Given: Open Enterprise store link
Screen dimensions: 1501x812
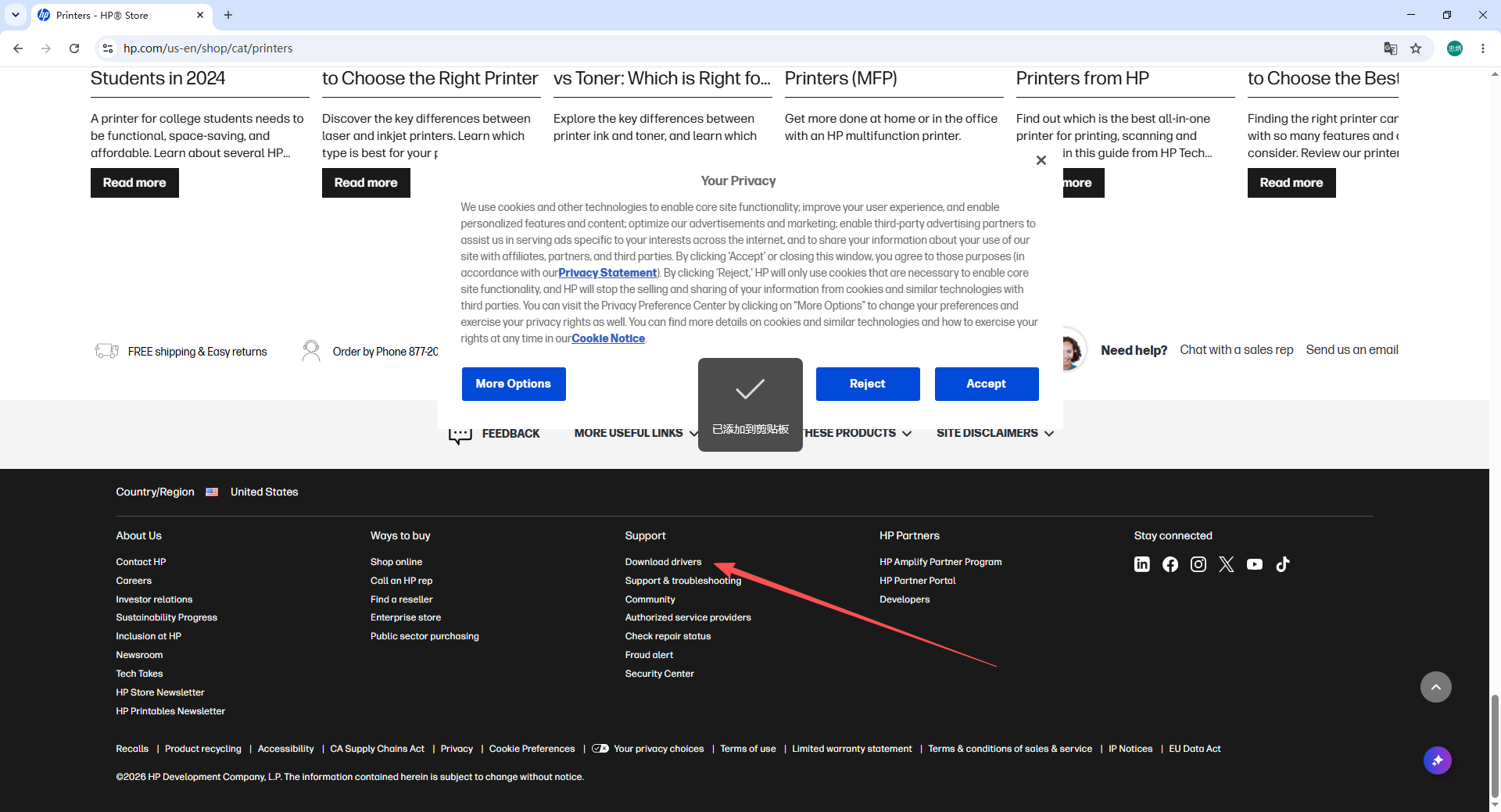Looking at the screenshot, I should coord(406,617).
